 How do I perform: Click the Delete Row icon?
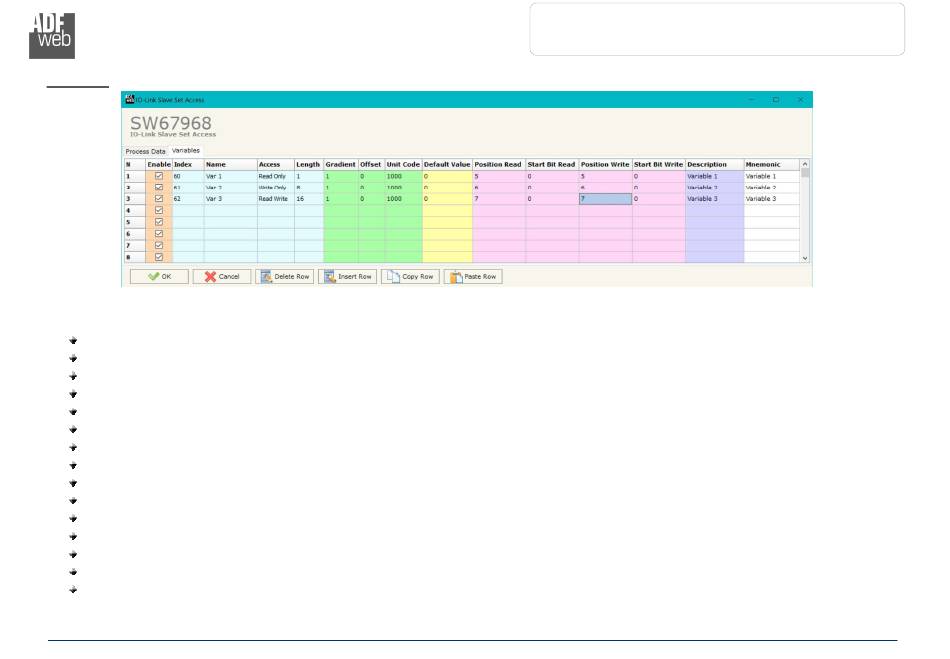pos(267,276)
